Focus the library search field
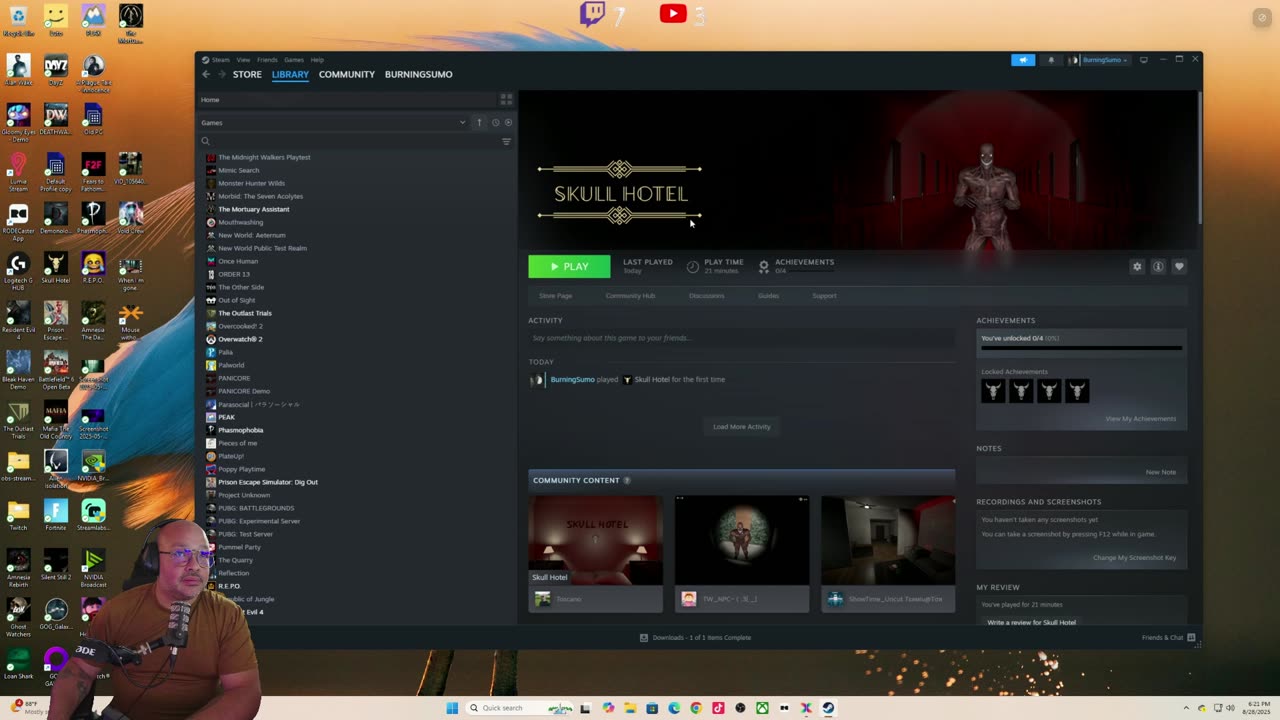This screenshot has width=1280, height=720. (349, 142)
